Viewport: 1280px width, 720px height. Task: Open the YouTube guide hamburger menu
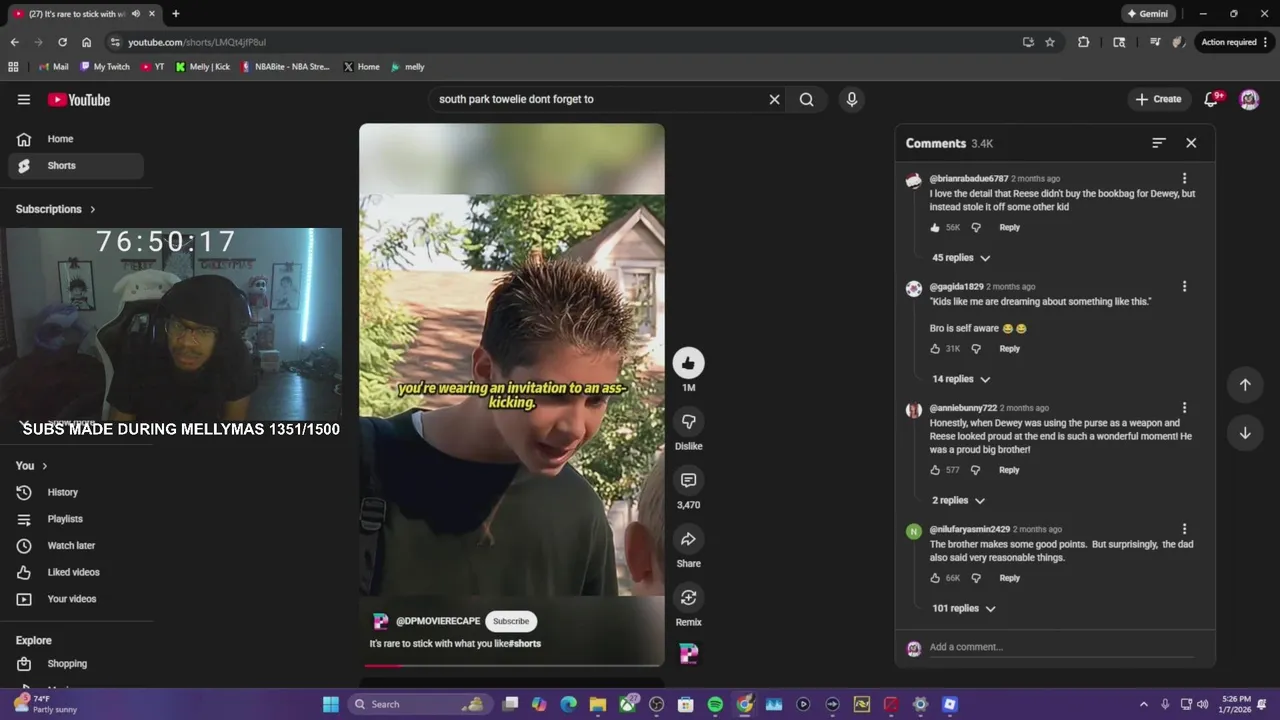24,99
